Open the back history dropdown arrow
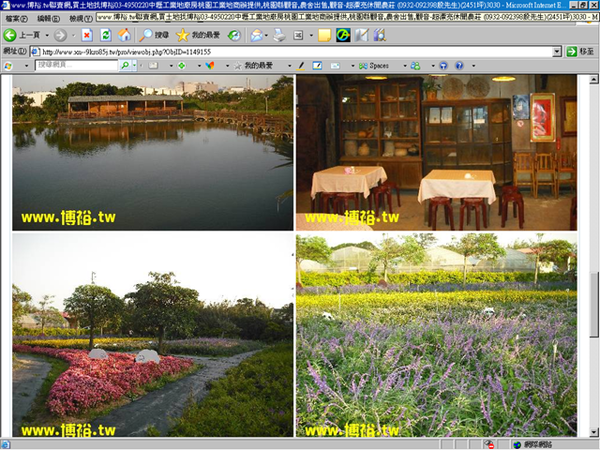Image resolution: width=600 pixels, height=450 pixels. pyautogui.click(x=47, y=35)
